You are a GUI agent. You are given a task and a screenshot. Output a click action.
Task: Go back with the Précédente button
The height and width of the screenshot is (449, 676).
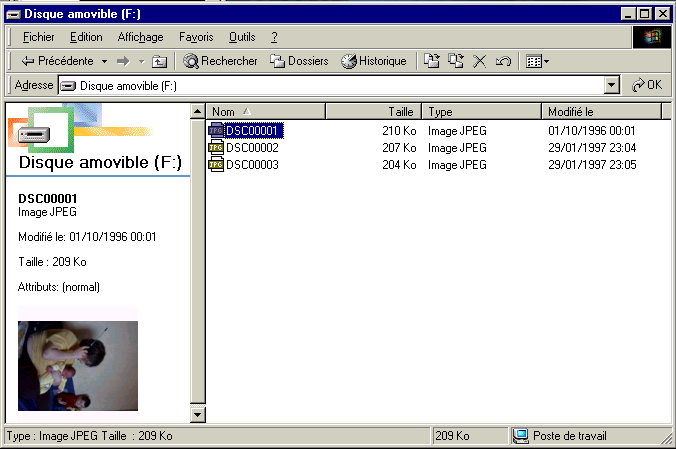point(57,61)
